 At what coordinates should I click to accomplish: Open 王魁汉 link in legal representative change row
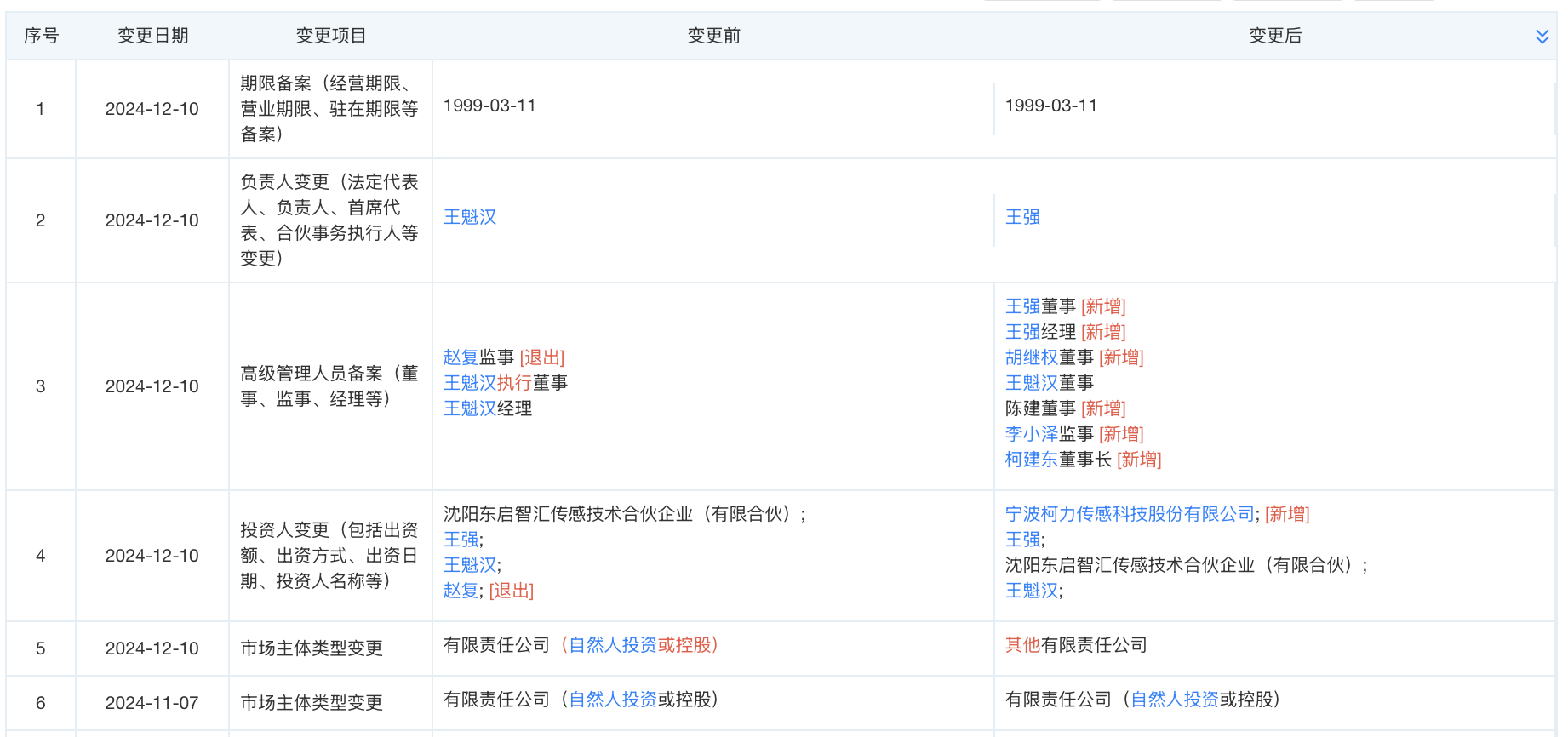(470, 217)
